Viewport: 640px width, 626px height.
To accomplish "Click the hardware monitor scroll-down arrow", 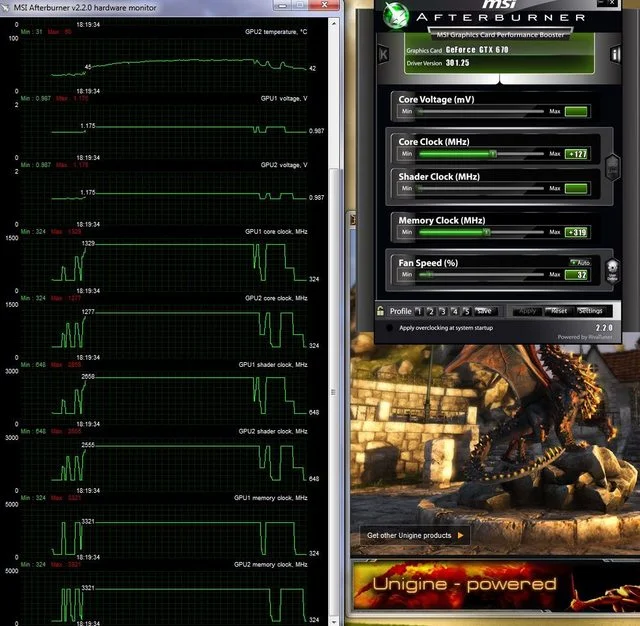I will point(333,622).
